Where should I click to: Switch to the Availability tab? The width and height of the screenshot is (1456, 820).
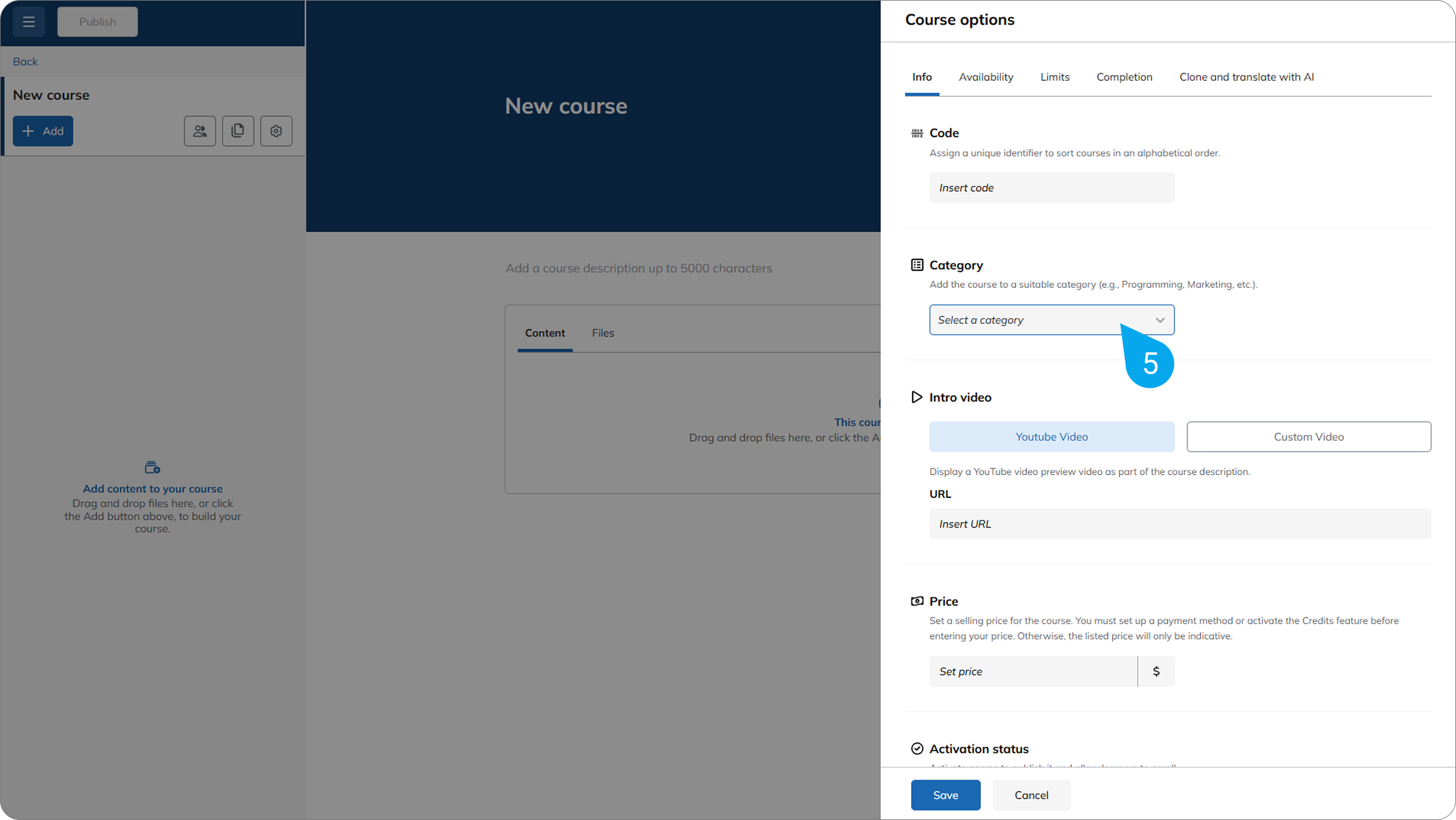tap(985, 77)
